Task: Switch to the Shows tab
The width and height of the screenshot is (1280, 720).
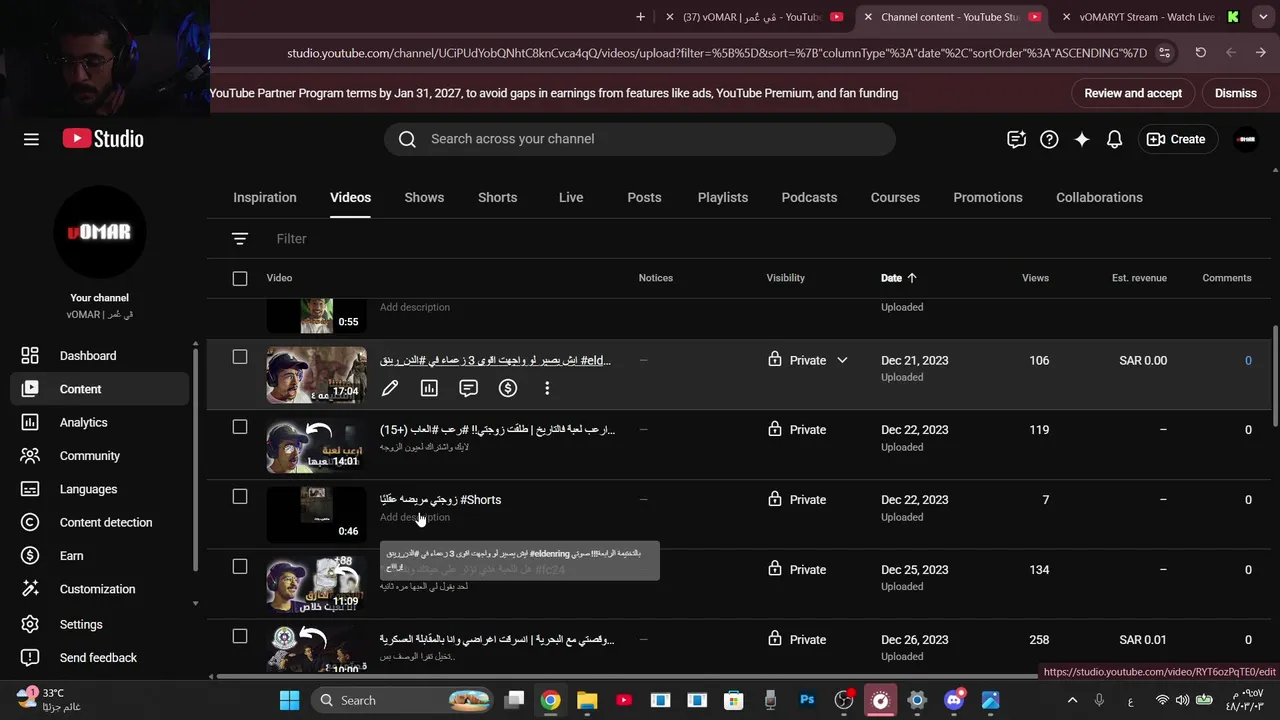Action: [424, 197]
